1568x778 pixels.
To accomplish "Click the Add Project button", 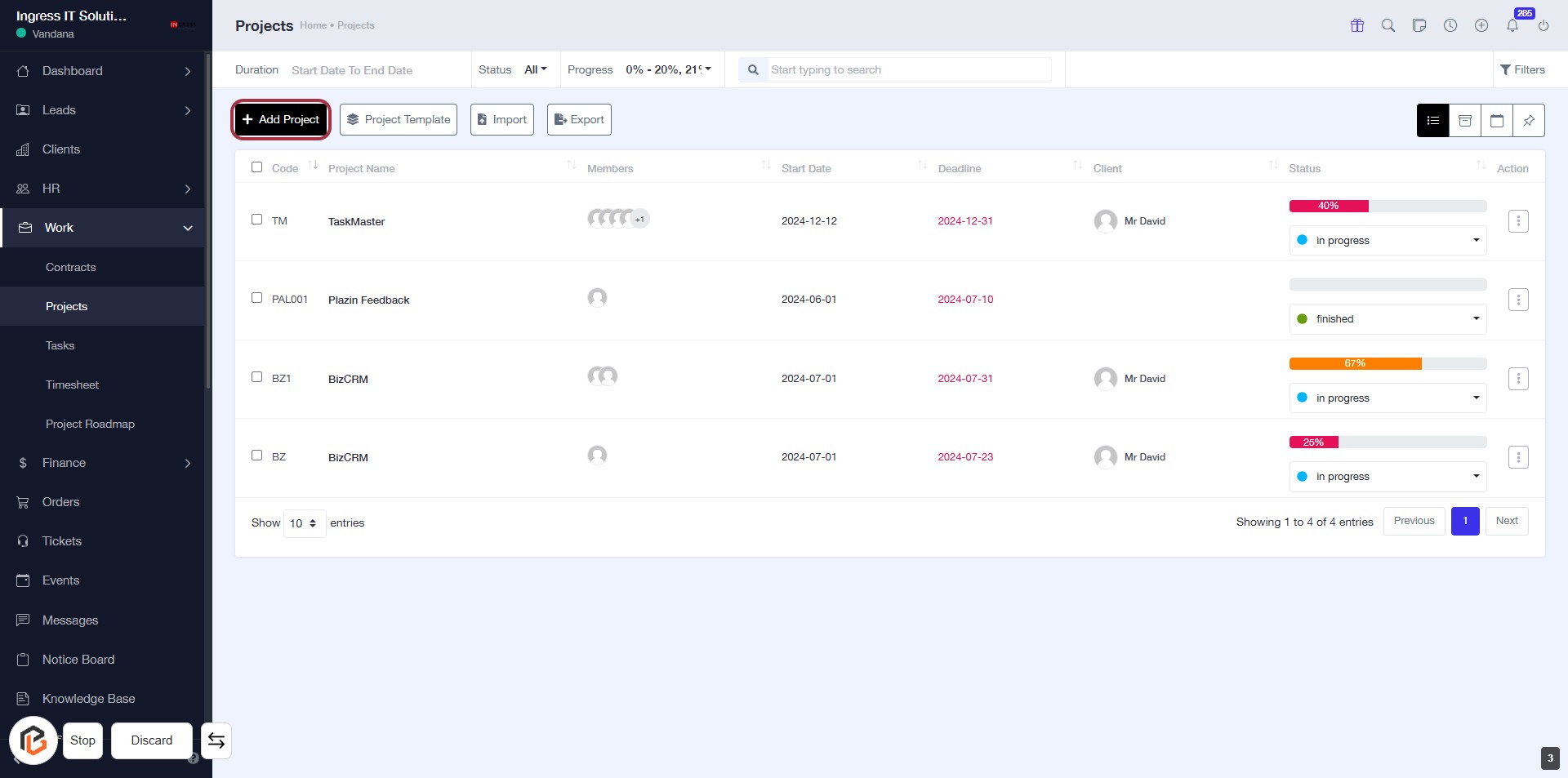I will pyautogui.click(x=281, y=120).
